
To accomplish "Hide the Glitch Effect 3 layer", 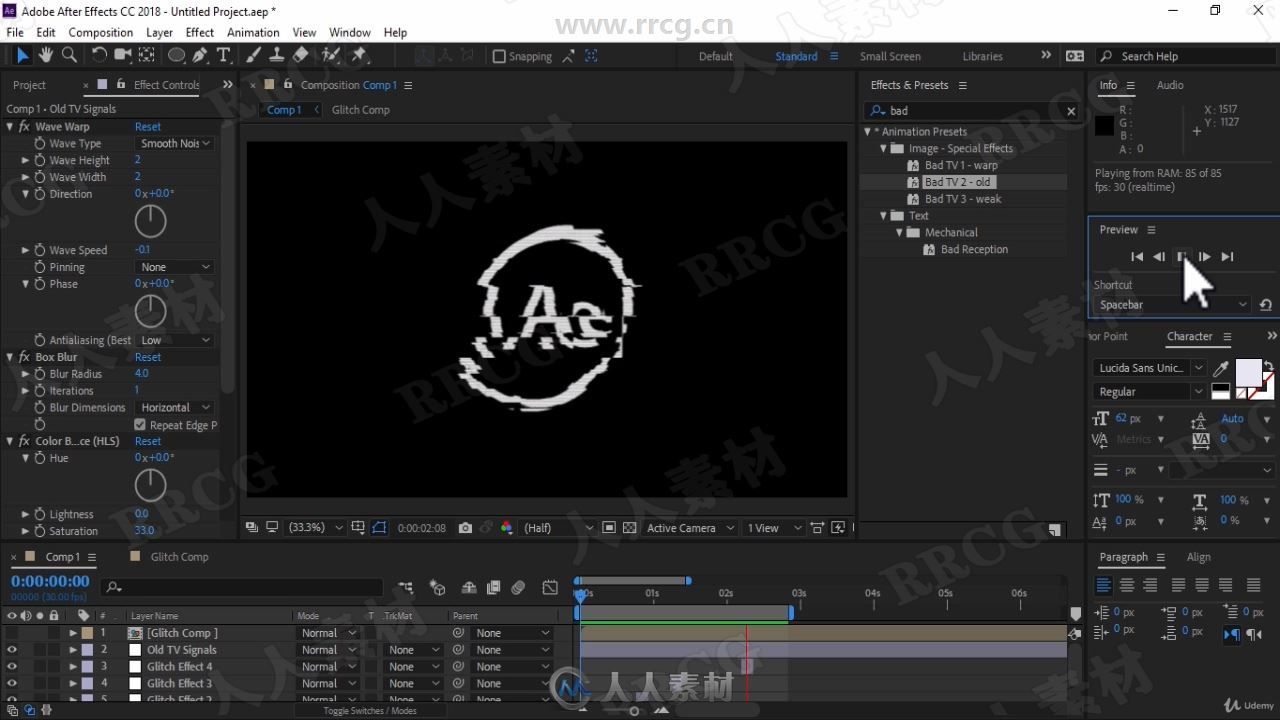I will (x=12, y=684).
